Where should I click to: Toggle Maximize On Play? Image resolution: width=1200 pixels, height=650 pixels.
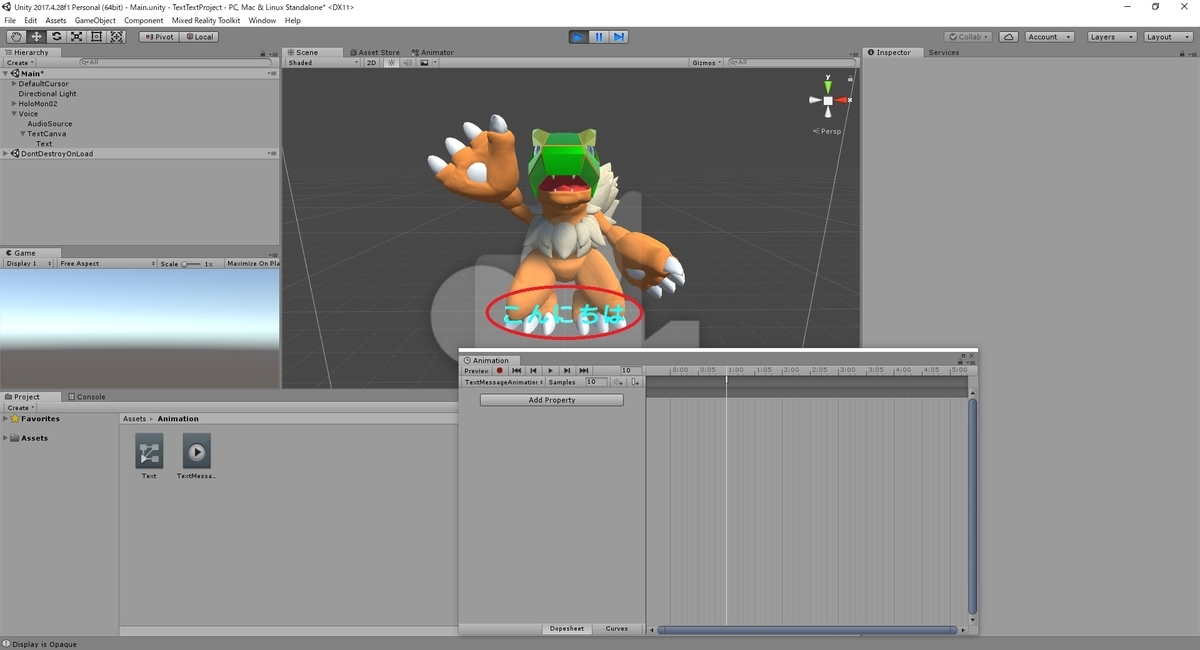click(252, 263)
